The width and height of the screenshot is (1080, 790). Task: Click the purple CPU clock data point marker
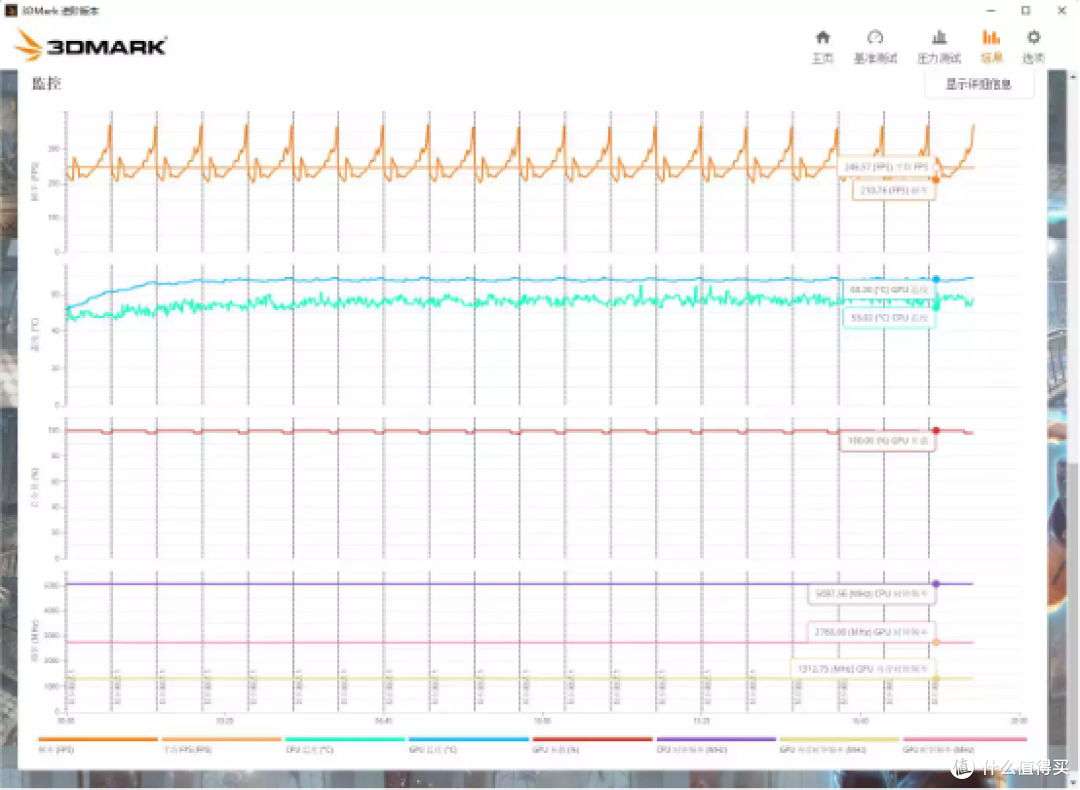pyautogui.click(x=936, y=584)
